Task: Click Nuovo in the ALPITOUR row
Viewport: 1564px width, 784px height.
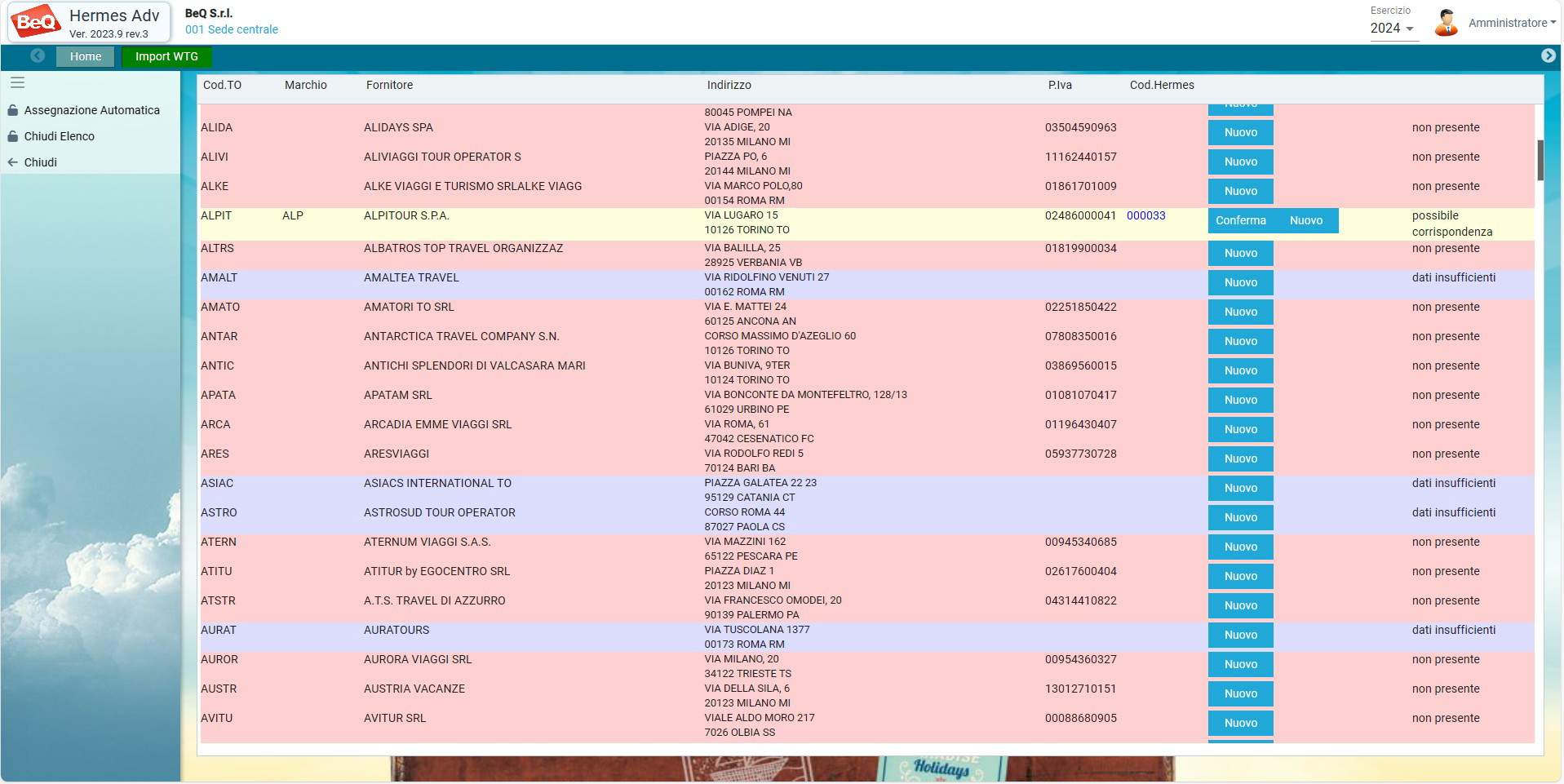Action: (x=1305, y=220)
